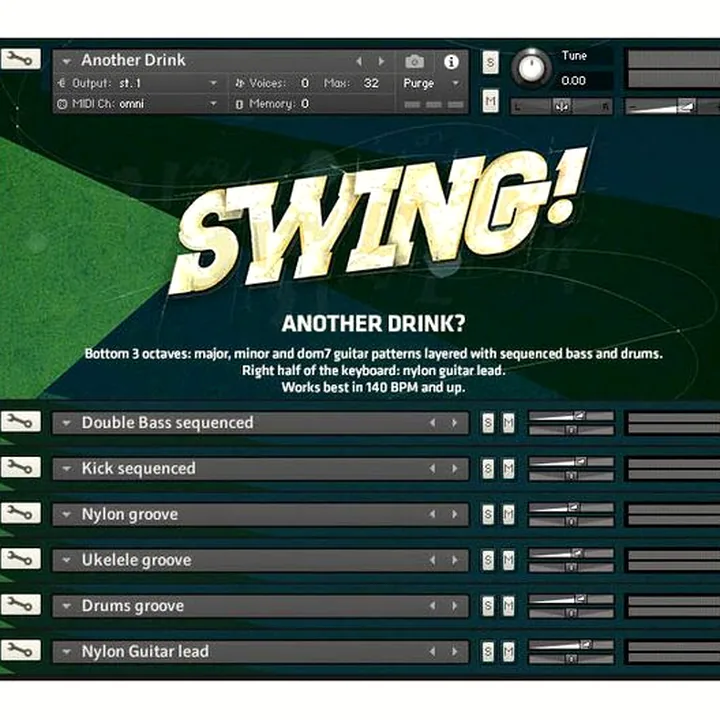
Task: Expand Double Bass sequenced name triangle
Action: tap(67, 423)
